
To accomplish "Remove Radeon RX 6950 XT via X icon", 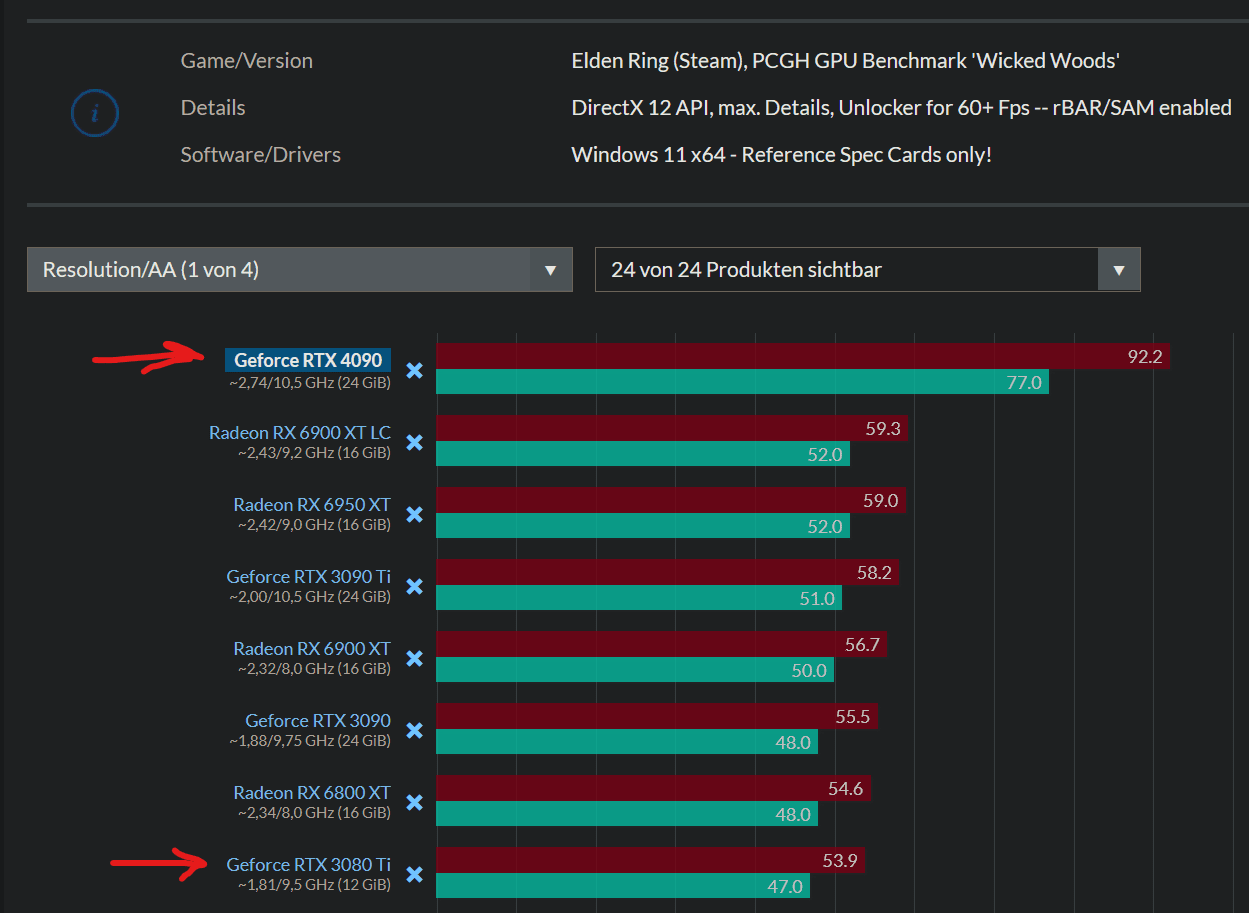I will point(415,515).
